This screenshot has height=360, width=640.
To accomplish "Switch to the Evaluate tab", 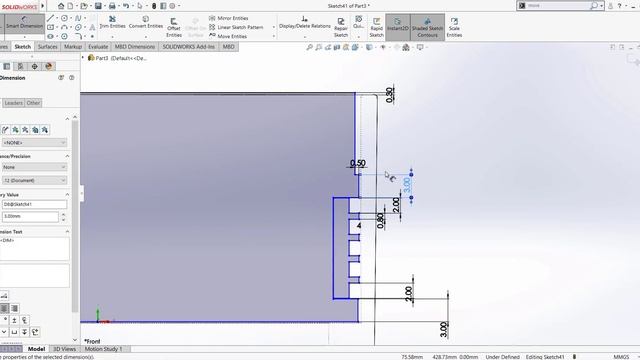I will pos(98,47).
